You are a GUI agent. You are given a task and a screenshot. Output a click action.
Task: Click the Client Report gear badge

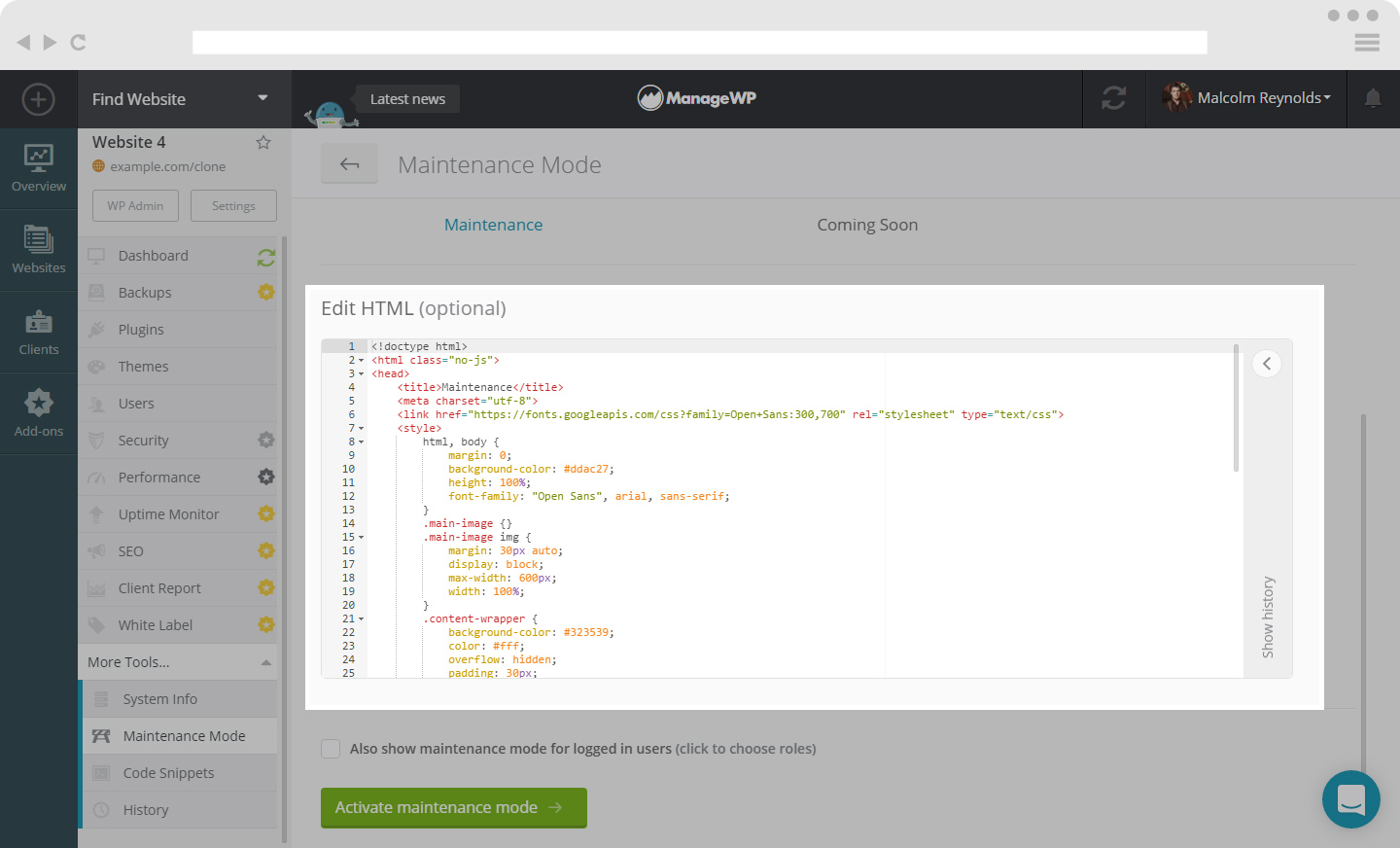pos(266,587)
